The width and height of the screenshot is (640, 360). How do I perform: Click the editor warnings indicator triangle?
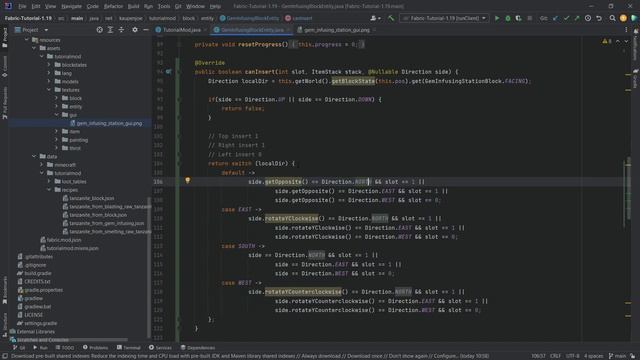(x=607, y=41)
